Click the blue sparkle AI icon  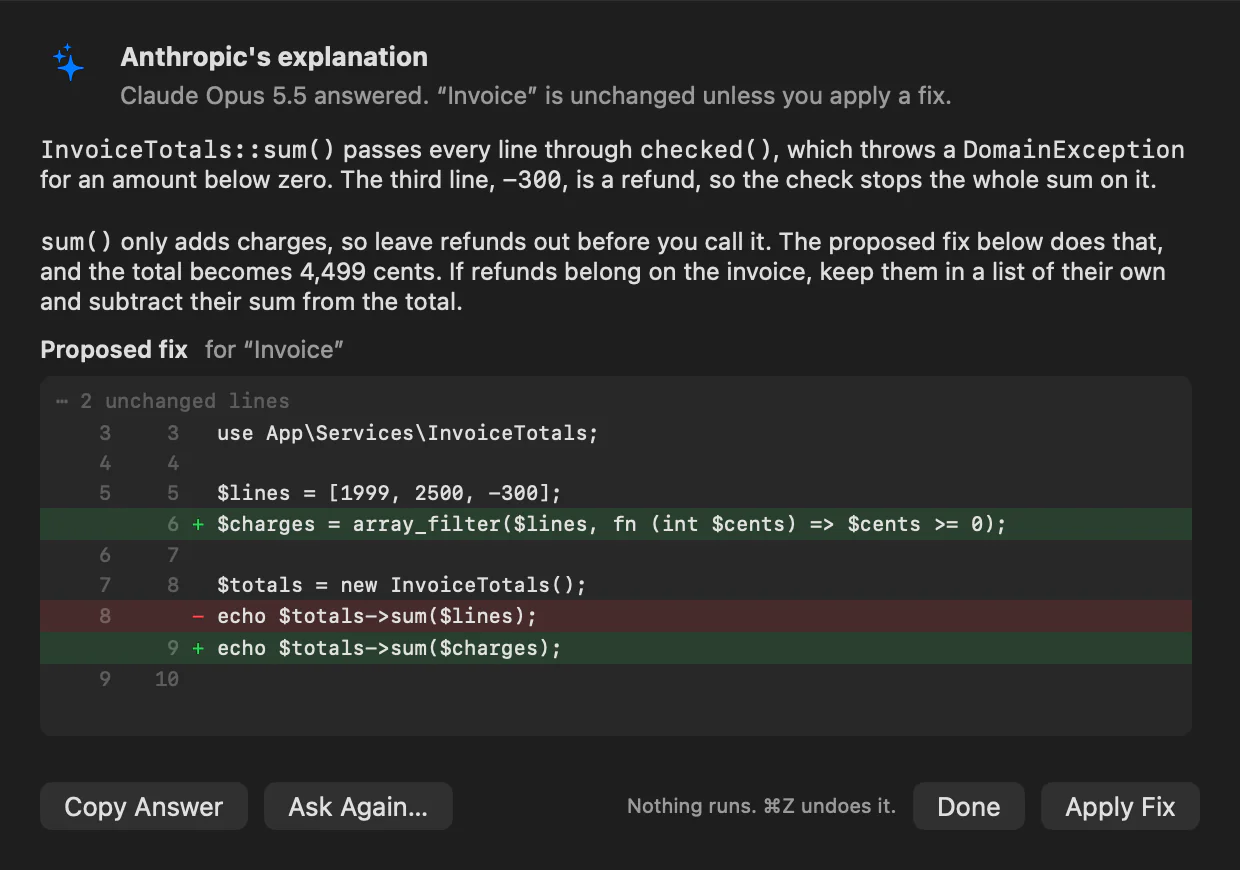pyautogui.click(x=69, y=62)
